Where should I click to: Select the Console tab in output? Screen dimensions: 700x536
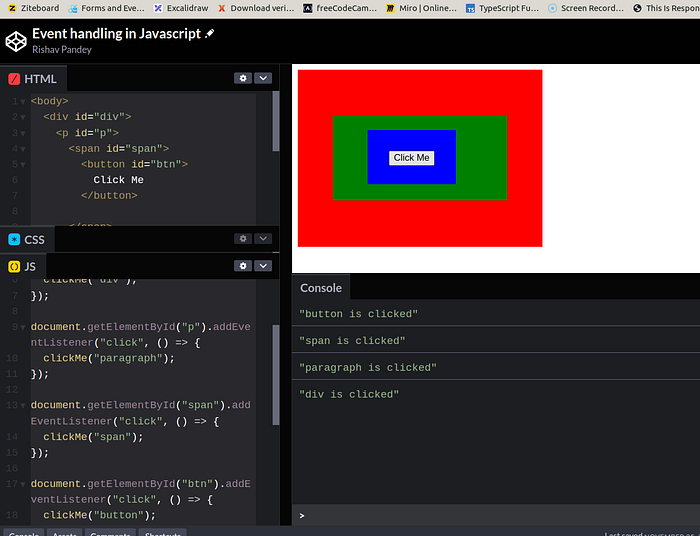pos(321,288)
